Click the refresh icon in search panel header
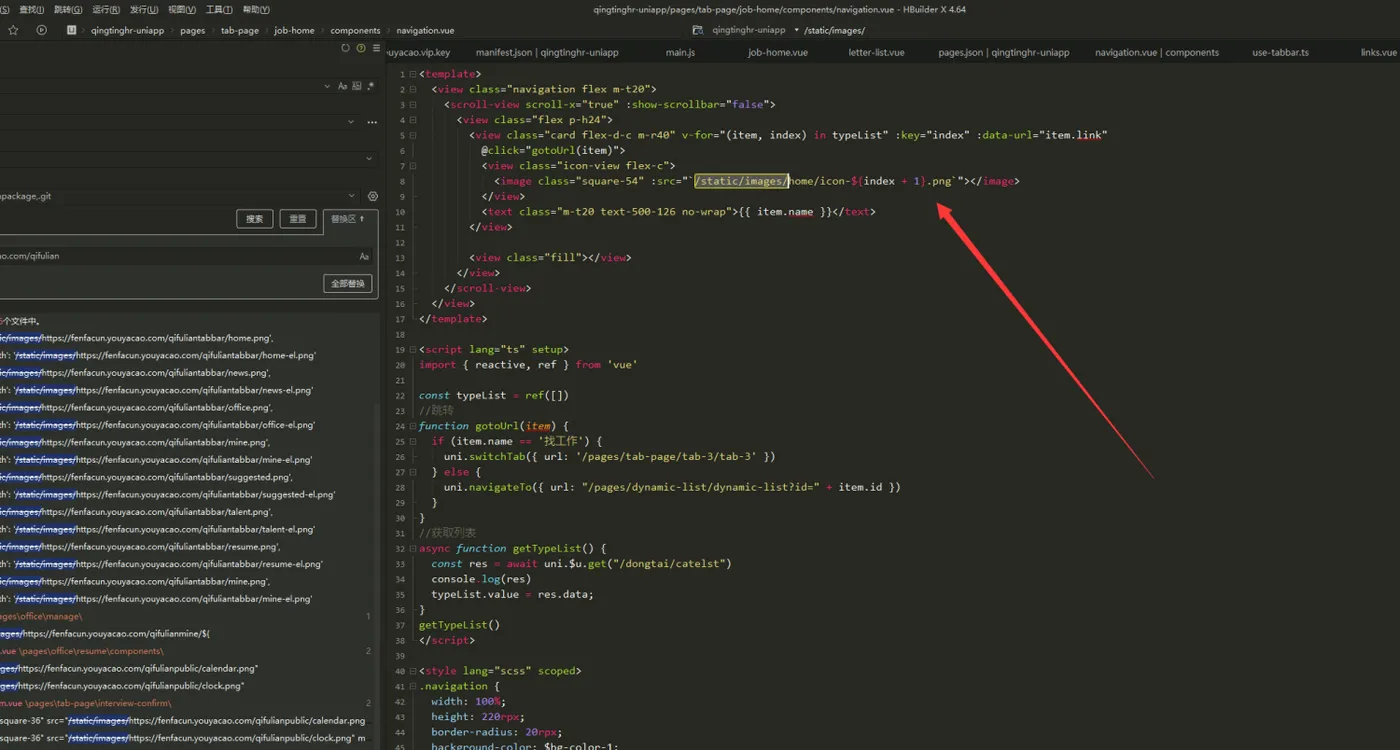Image resolution: width=1400 pixels, height=750 pixels. click(346, 48)
